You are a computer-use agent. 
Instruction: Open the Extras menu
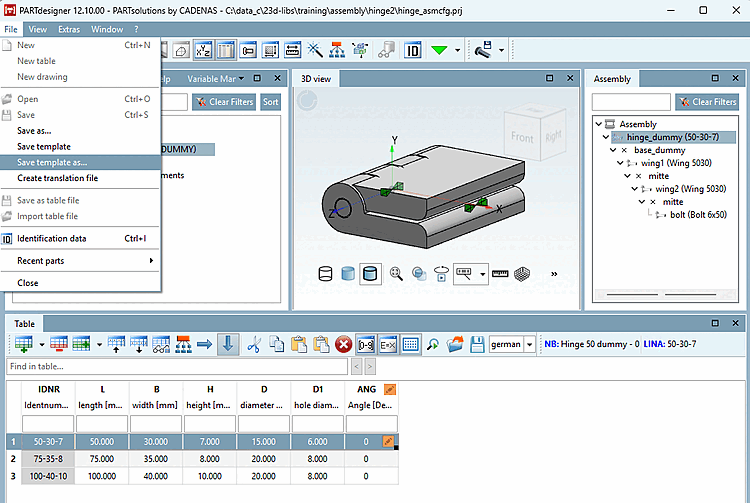click(x=69, y=29)
